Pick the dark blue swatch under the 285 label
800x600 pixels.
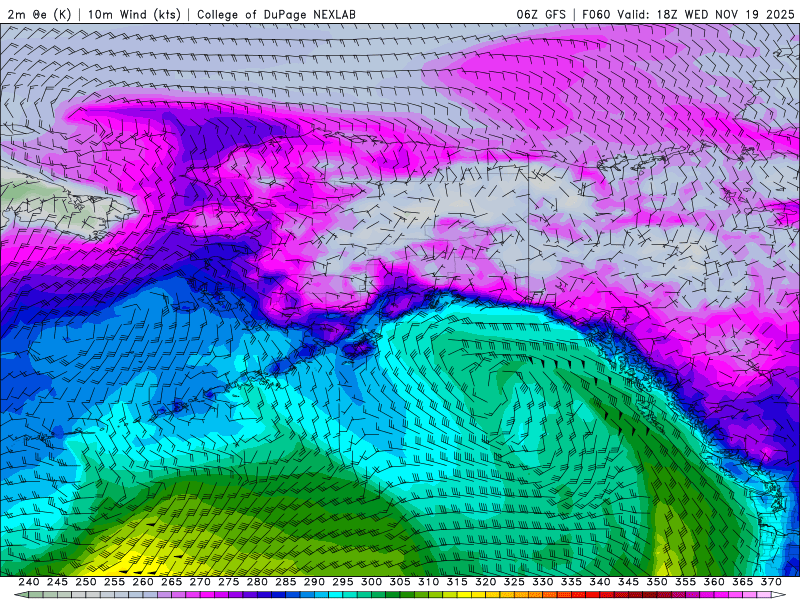(x=279, y=595)
